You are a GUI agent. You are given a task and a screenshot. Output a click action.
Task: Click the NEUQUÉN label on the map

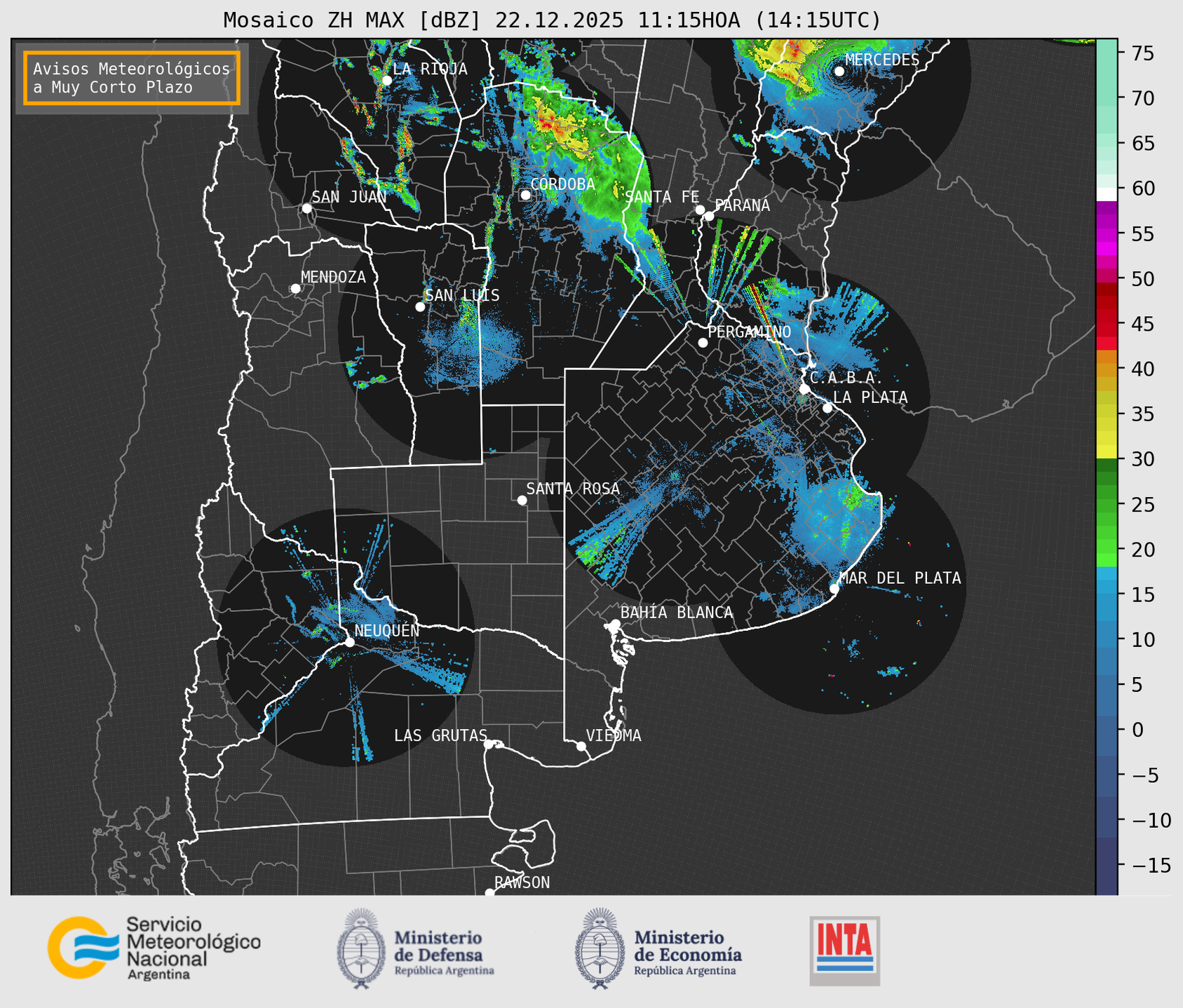click(x=387, y=630)
